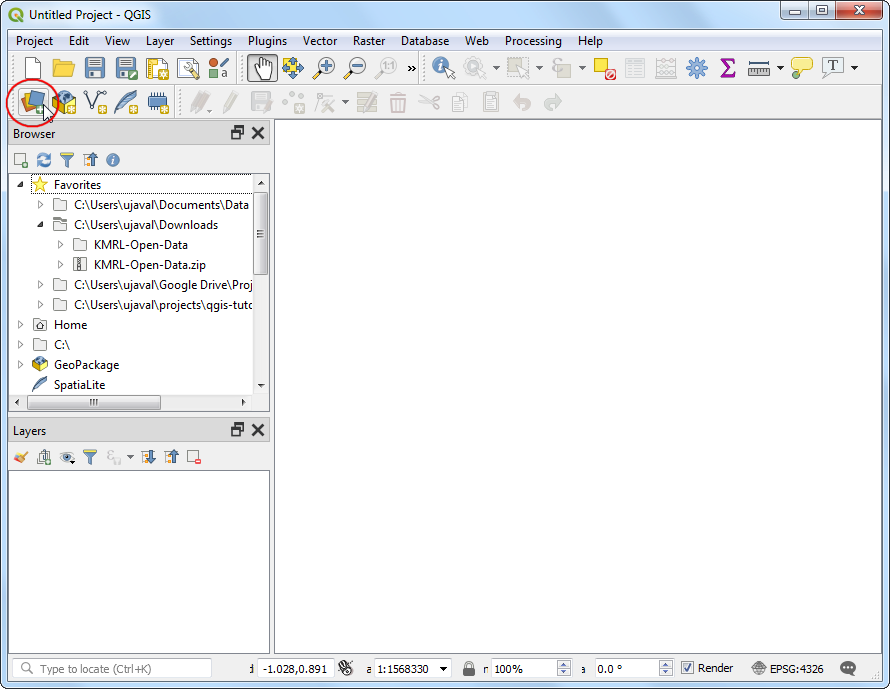The height and width of the screenshot is (689, 890).
Task: Open Layer Styling panel brush icon
Action: coord(20,457)
